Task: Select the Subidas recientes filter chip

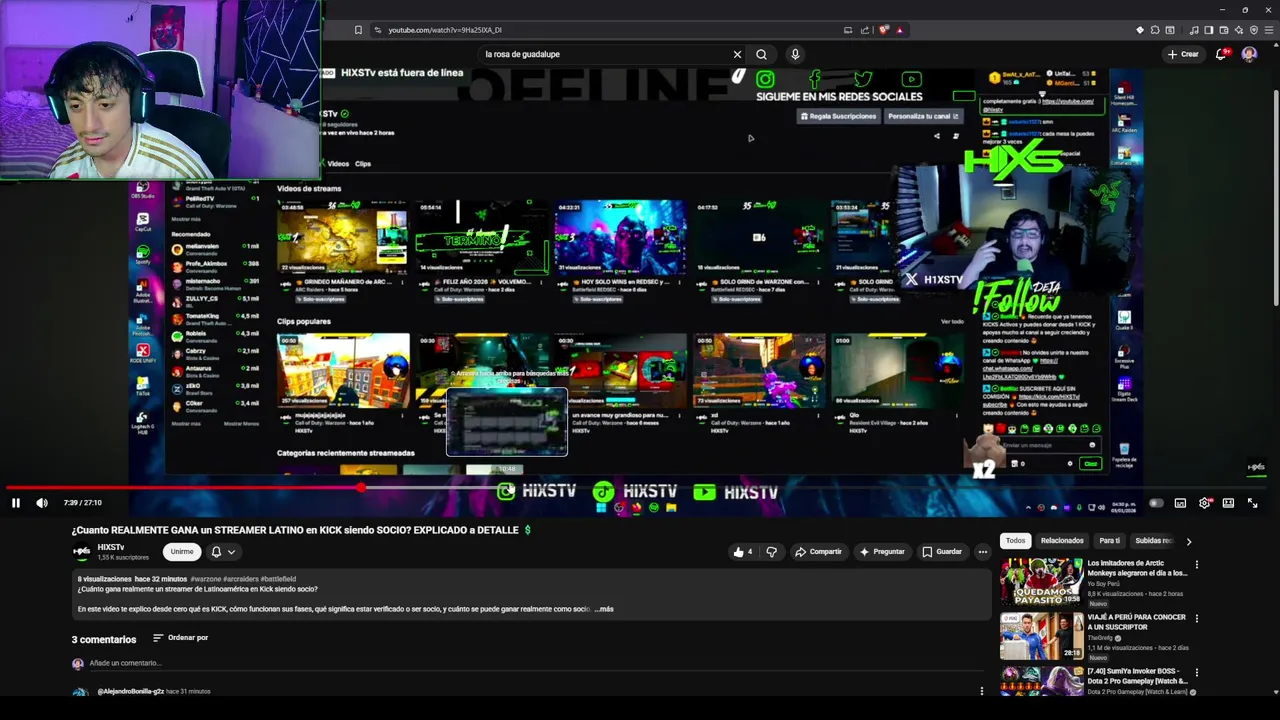Action: (1153, 541)
